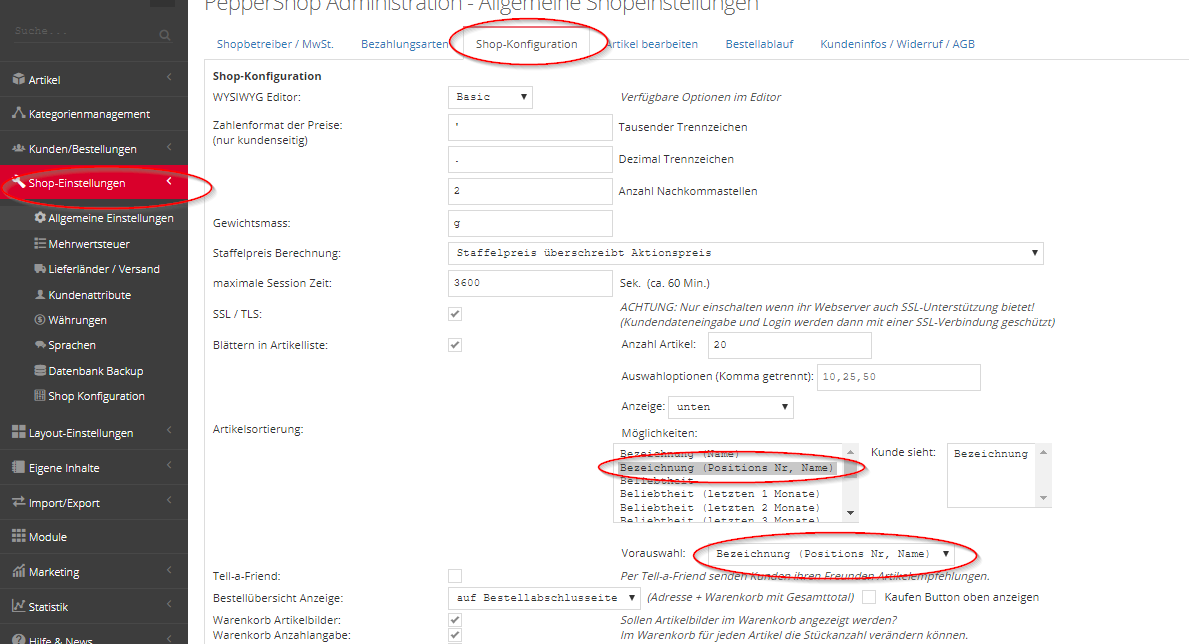Image resolution: width=1189 pixels, height=644 pixels.
Task: Select Beliebtheit (letzten 2 Monate) option
Action: pos(719,507)
